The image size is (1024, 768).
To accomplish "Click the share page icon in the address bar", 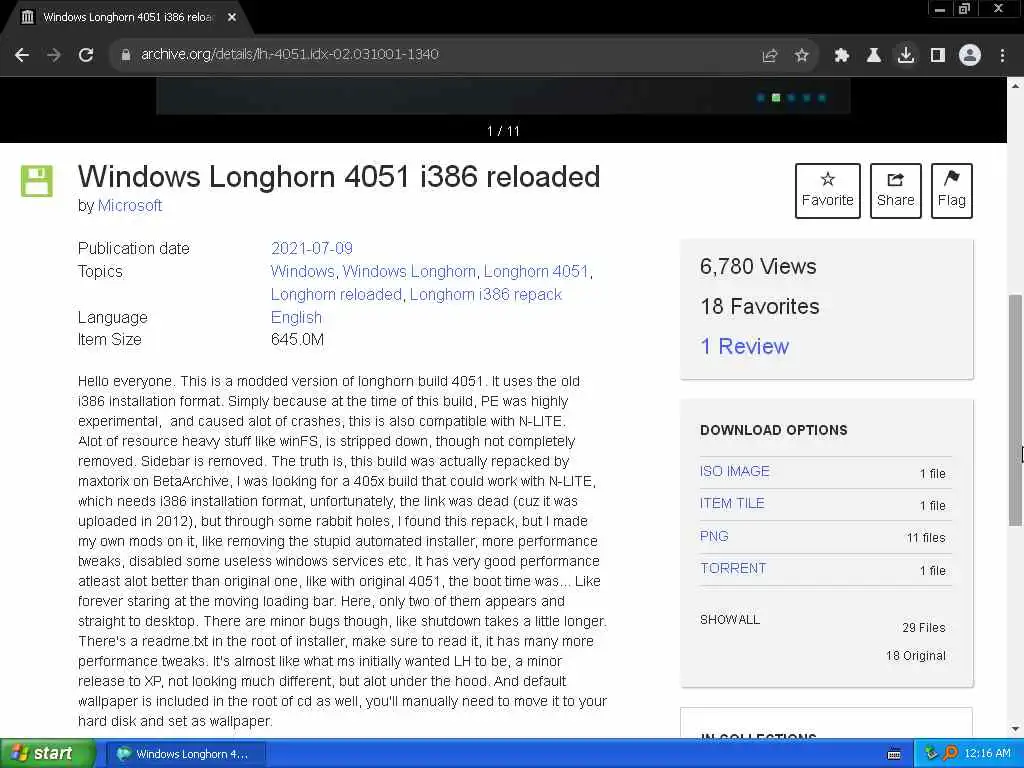I will (770, 55).
